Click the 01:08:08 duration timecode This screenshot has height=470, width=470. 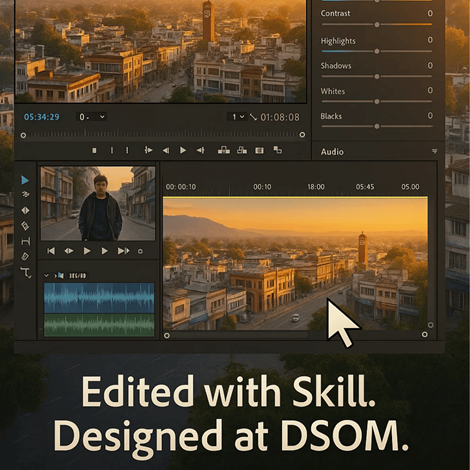(280, 117)
